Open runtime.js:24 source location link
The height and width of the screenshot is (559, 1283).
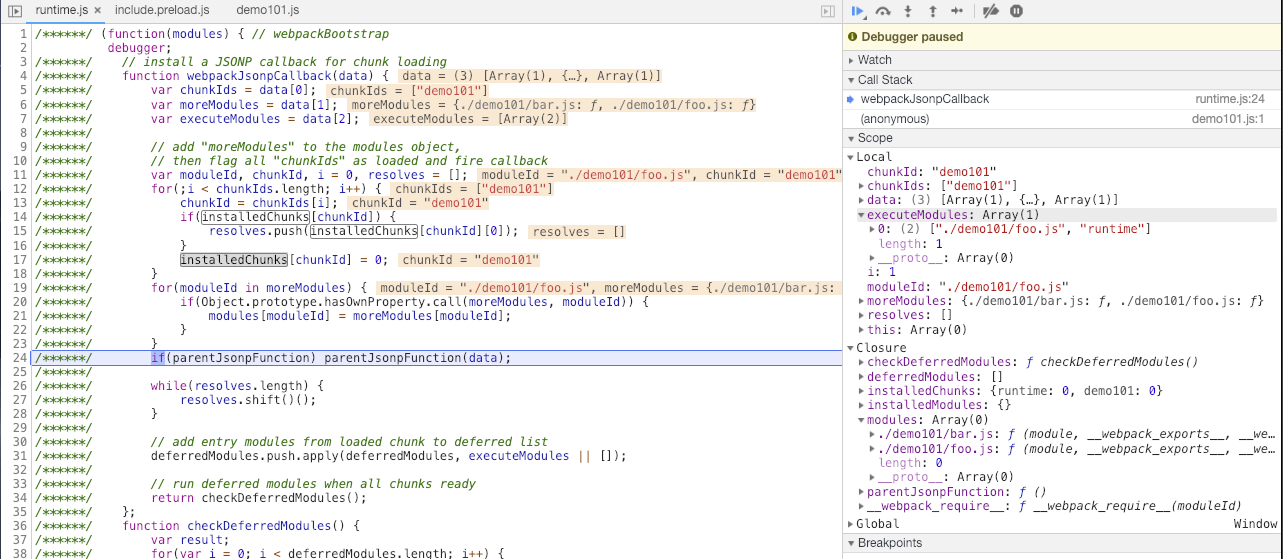click(x=1230, y=99)
